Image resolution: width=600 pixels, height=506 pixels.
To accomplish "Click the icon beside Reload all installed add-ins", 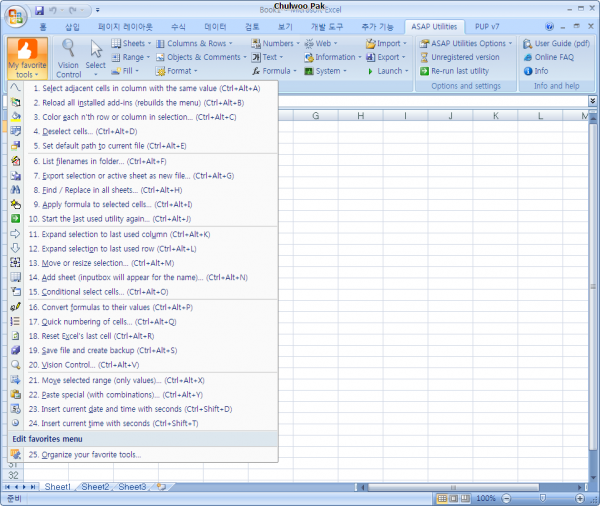I will 15,103.
